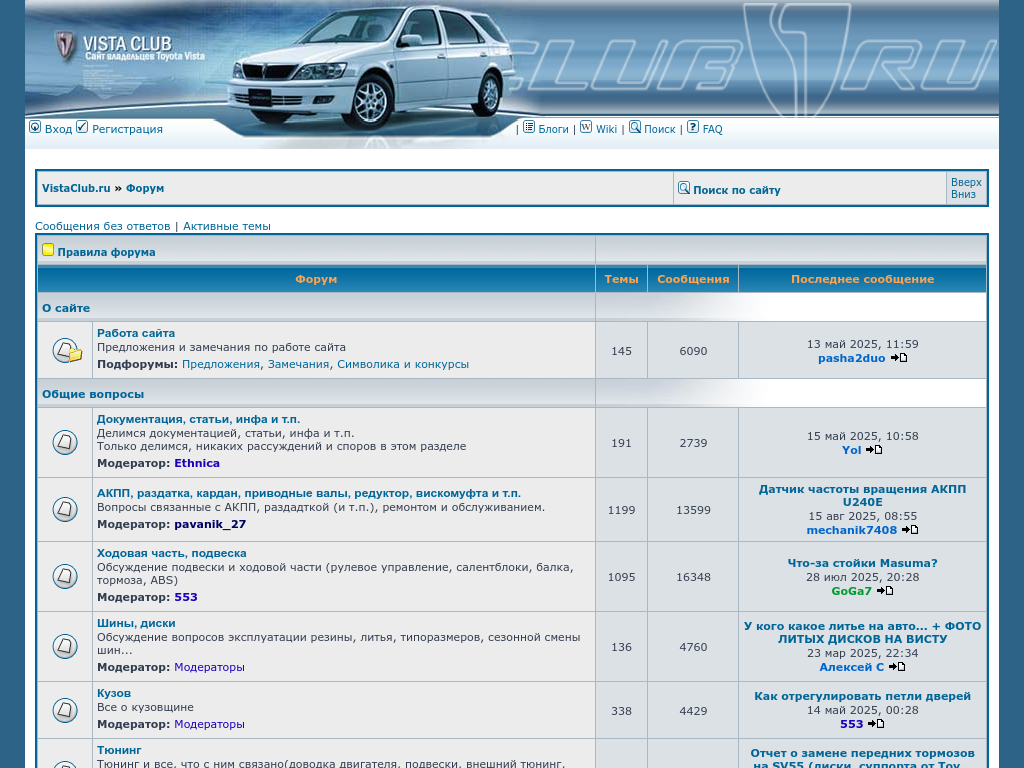
Task: Go to last post icon in Кузов row
Action: (x=876, y=724)
